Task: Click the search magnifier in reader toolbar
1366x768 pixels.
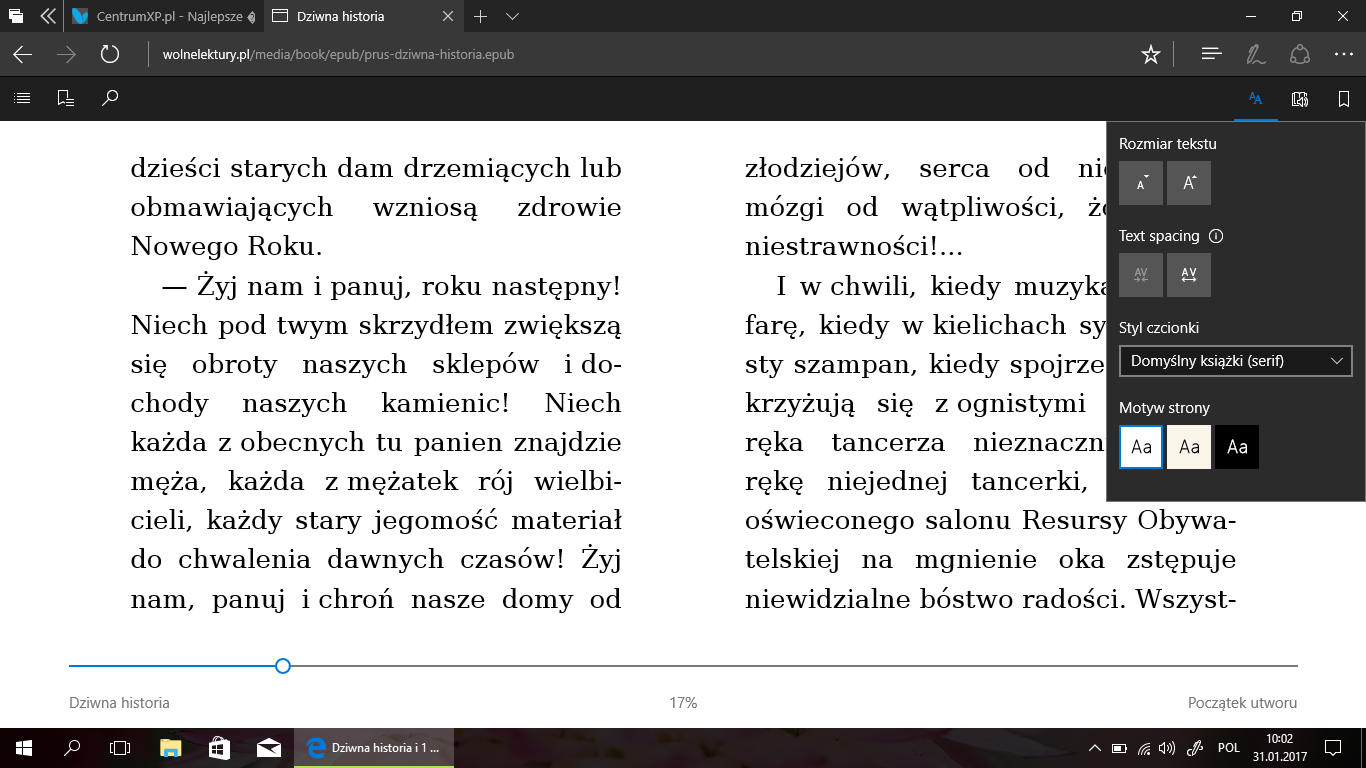Action: coord(110,98)
